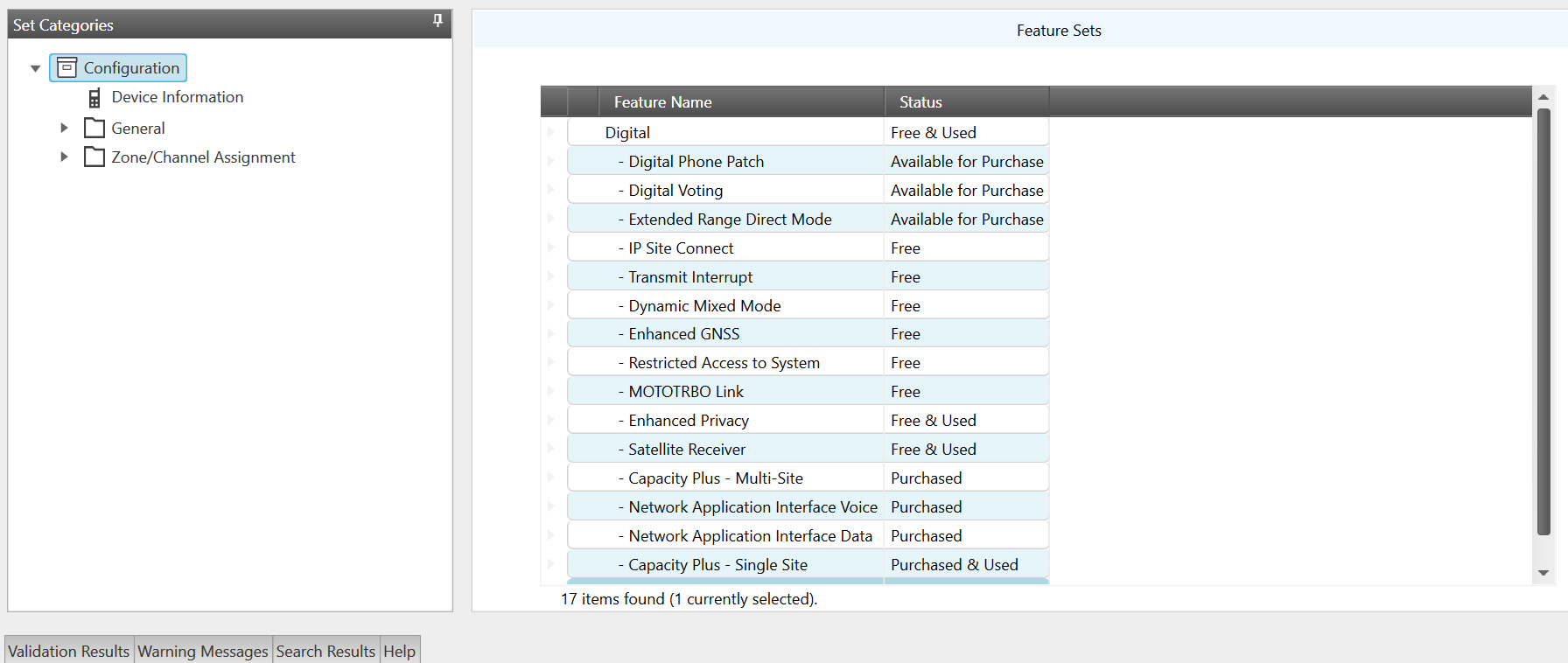
Task: Open the Validation Results tab
Action: point(69,651)
